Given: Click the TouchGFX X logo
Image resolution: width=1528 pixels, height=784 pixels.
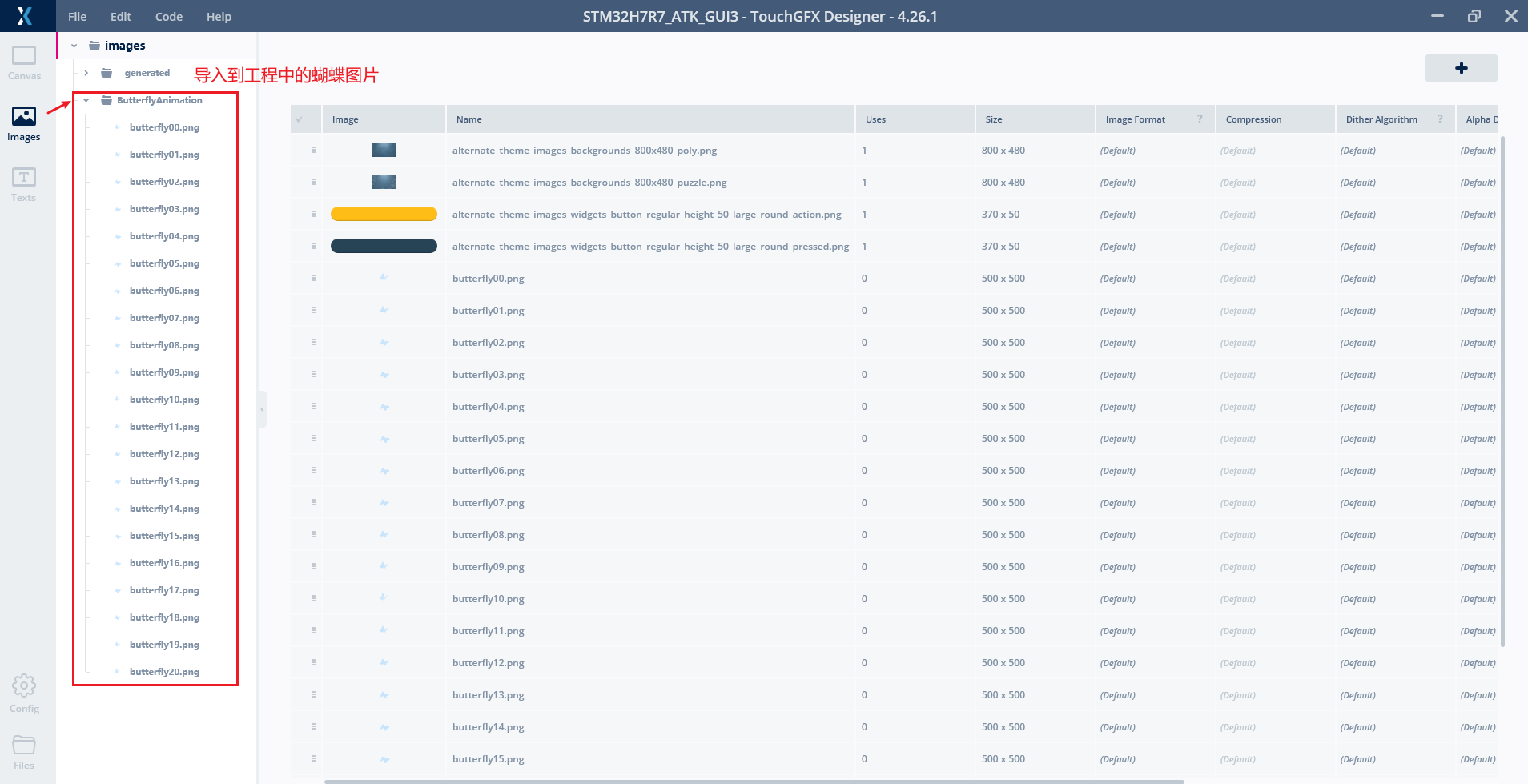Looking at the screenshot, I should pos(25,16).
